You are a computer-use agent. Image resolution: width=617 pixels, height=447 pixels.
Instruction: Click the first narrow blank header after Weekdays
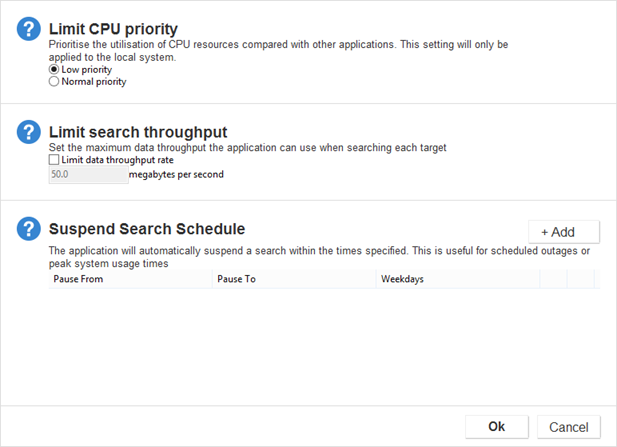(x=553, y=279)
